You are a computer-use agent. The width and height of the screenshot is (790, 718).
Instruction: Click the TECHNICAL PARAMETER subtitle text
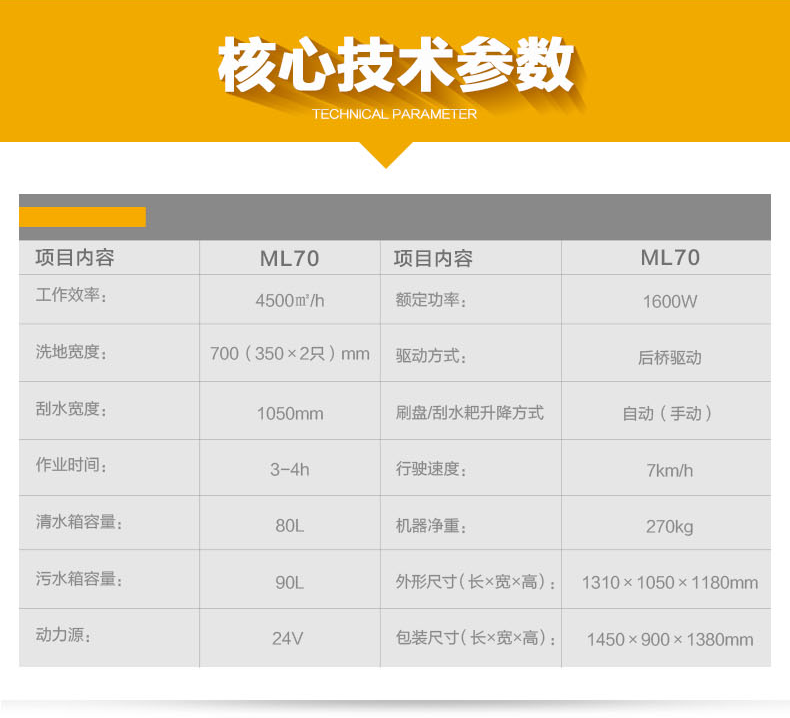point(394,114)
